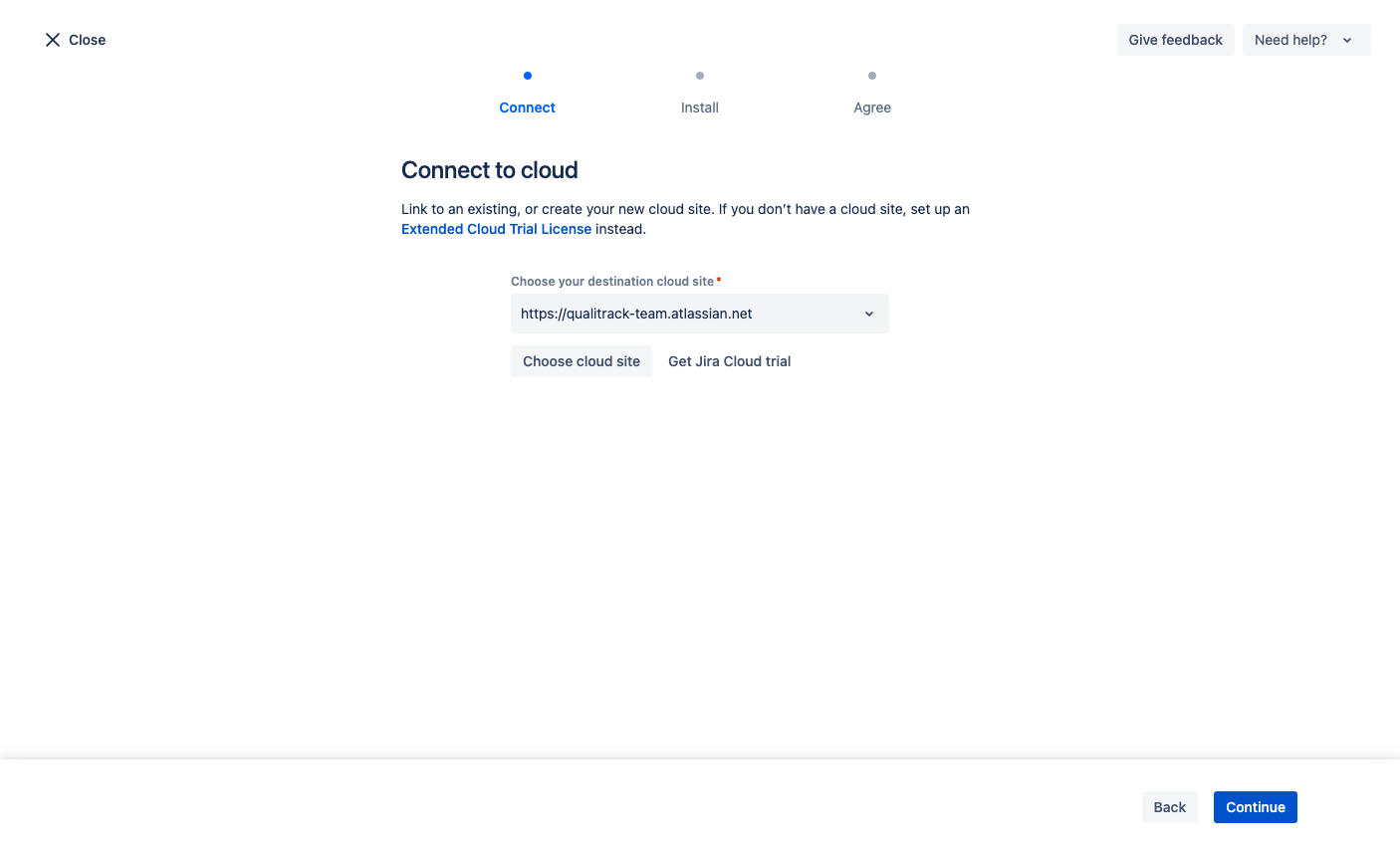Viewport: 1400px width, 852px height.
Task: Go to the Install step label
Action: tap(700, 107)
